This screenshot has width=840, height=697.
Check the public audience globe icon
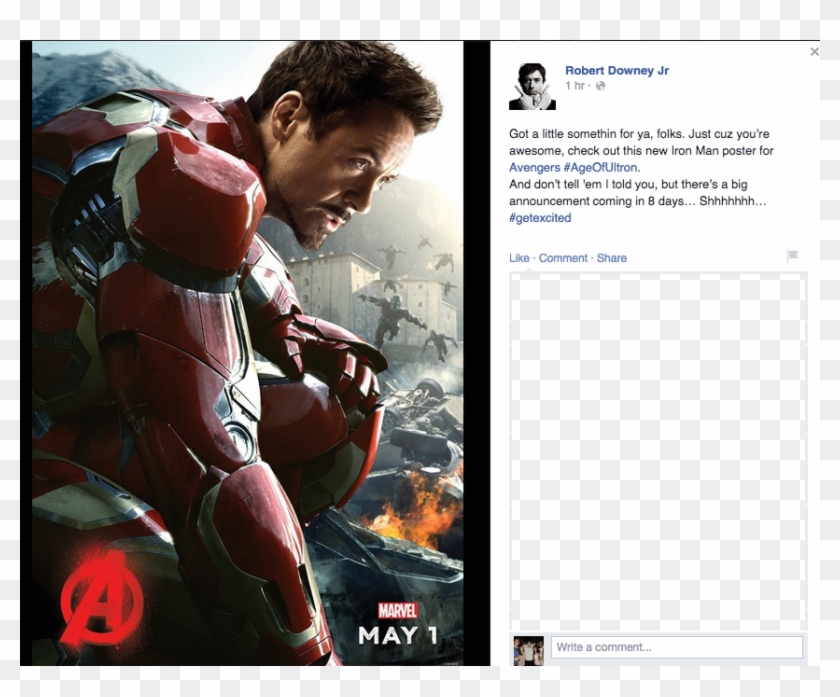[x=601, y=86]
